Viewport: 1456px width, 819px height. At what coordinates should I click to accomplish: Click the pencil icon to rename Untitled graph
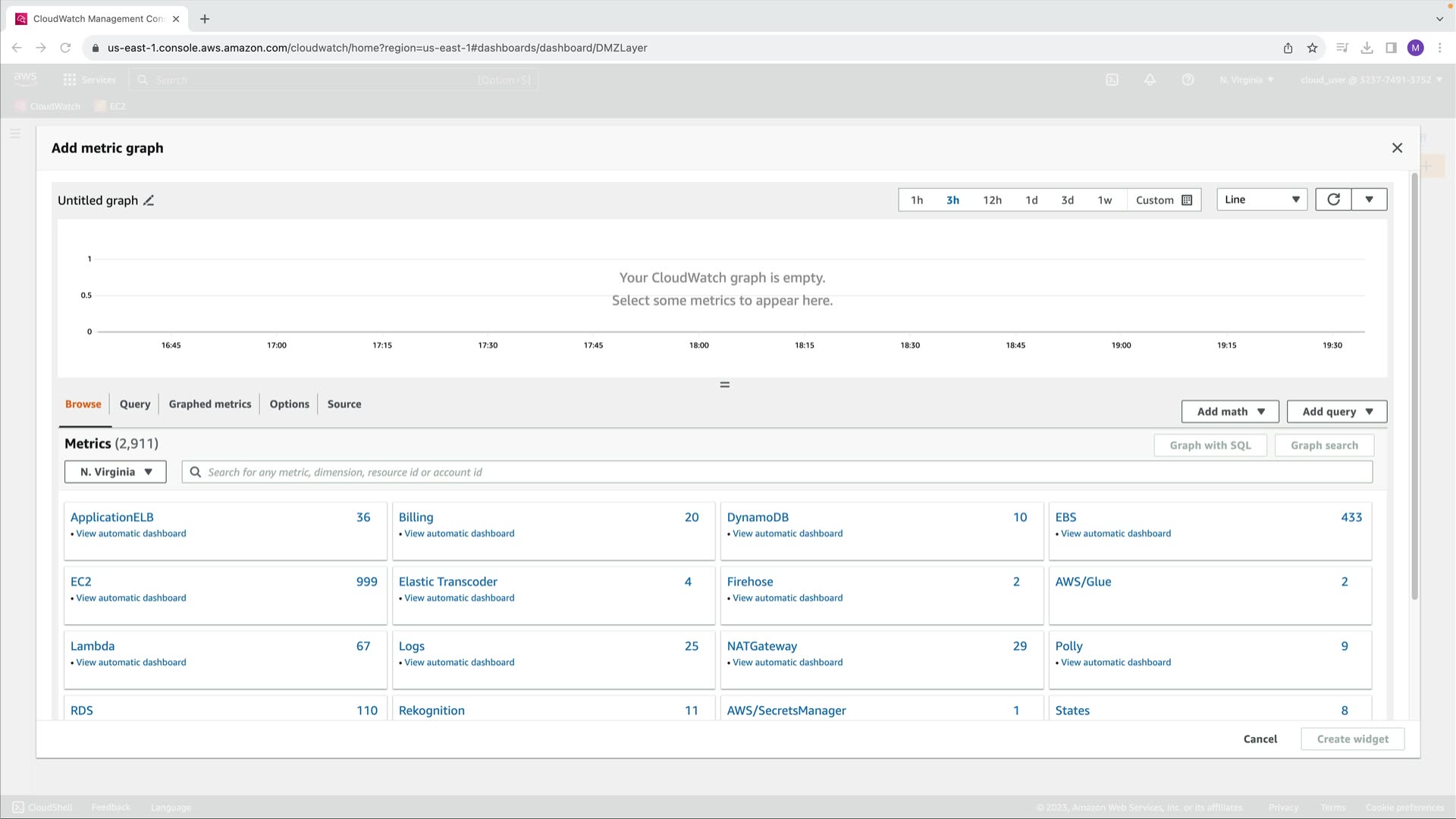[x=149, y=200]
